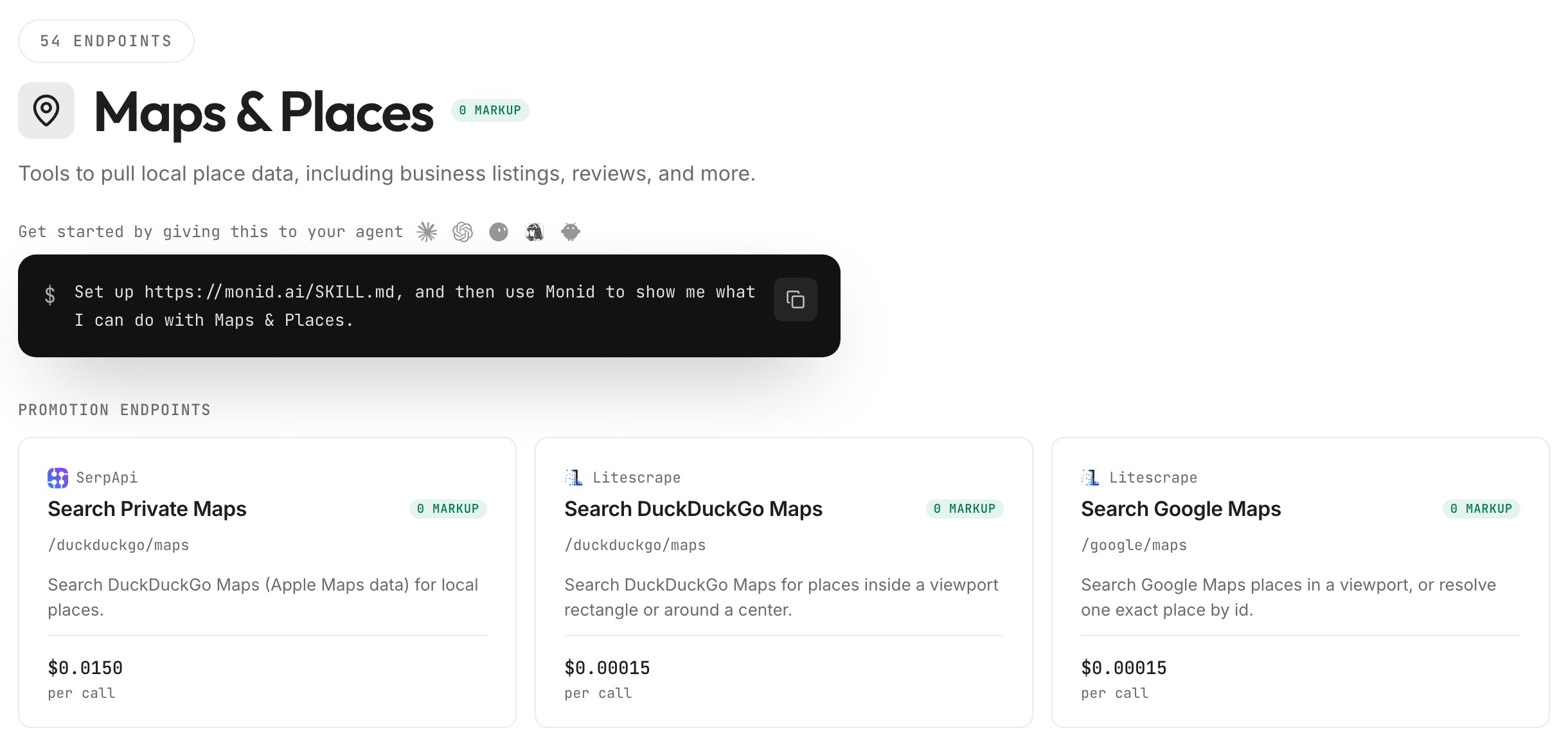
Task: Click the Promotion Endpoints section heading
Action: pyautogui.click(x=114, y=410)
